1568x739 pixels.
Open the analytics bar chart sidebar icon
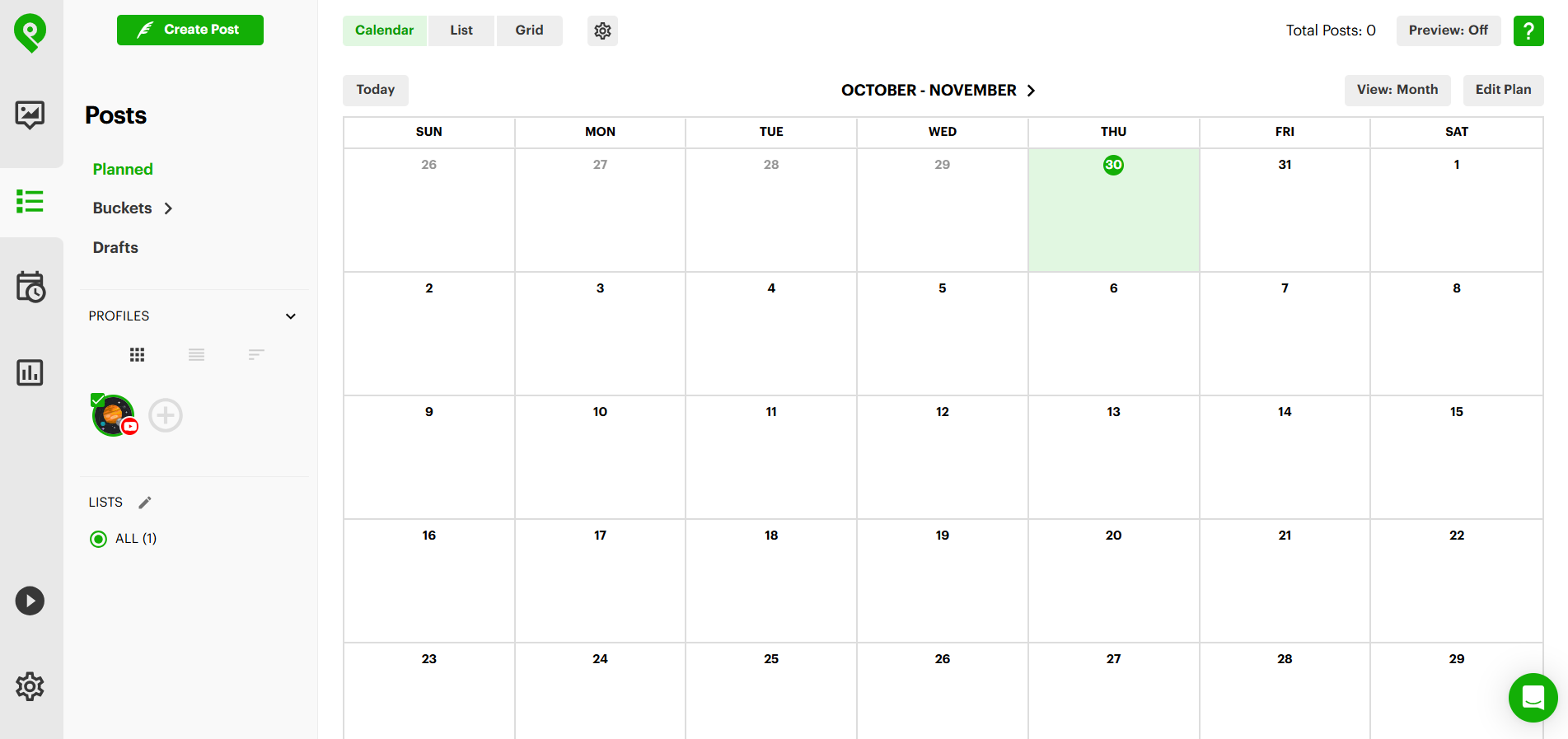[30, 372]
